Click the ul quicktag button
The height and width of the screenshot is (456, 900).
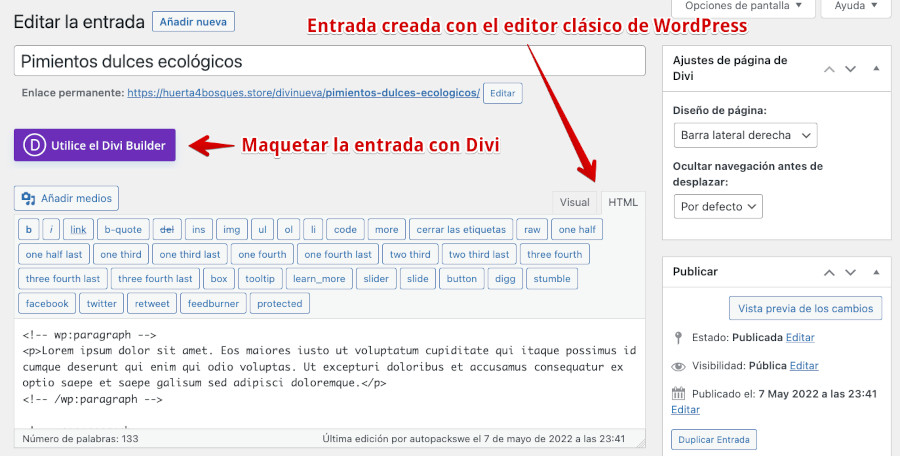262,230
